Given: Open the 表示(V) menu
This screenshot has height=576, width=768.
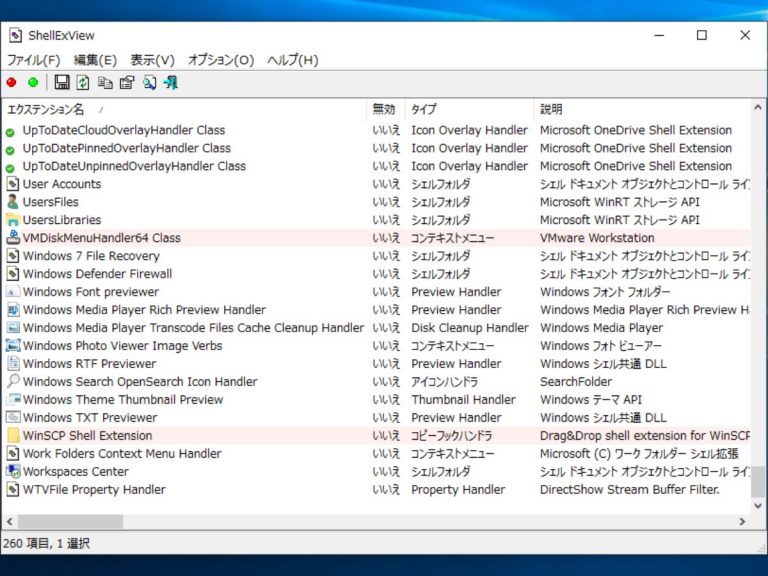Looking at the screenshot, I should click(x=152, y=60).
